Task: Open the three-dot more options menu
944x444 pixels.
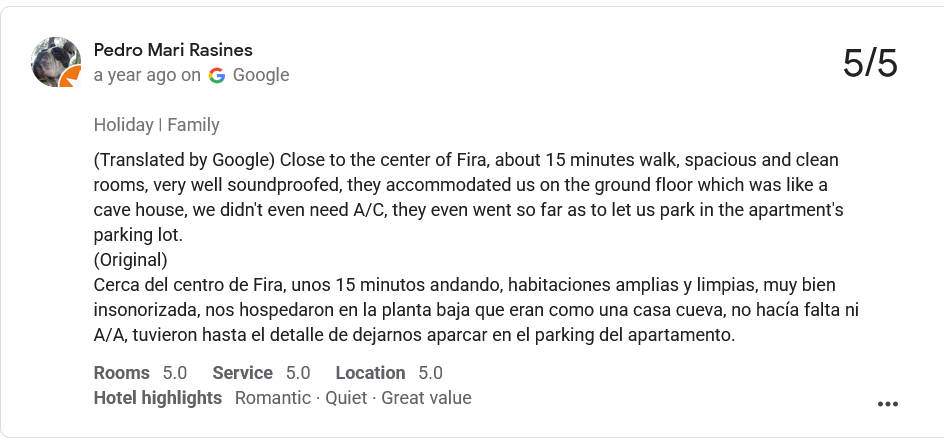Action: (x=887, y=404)
